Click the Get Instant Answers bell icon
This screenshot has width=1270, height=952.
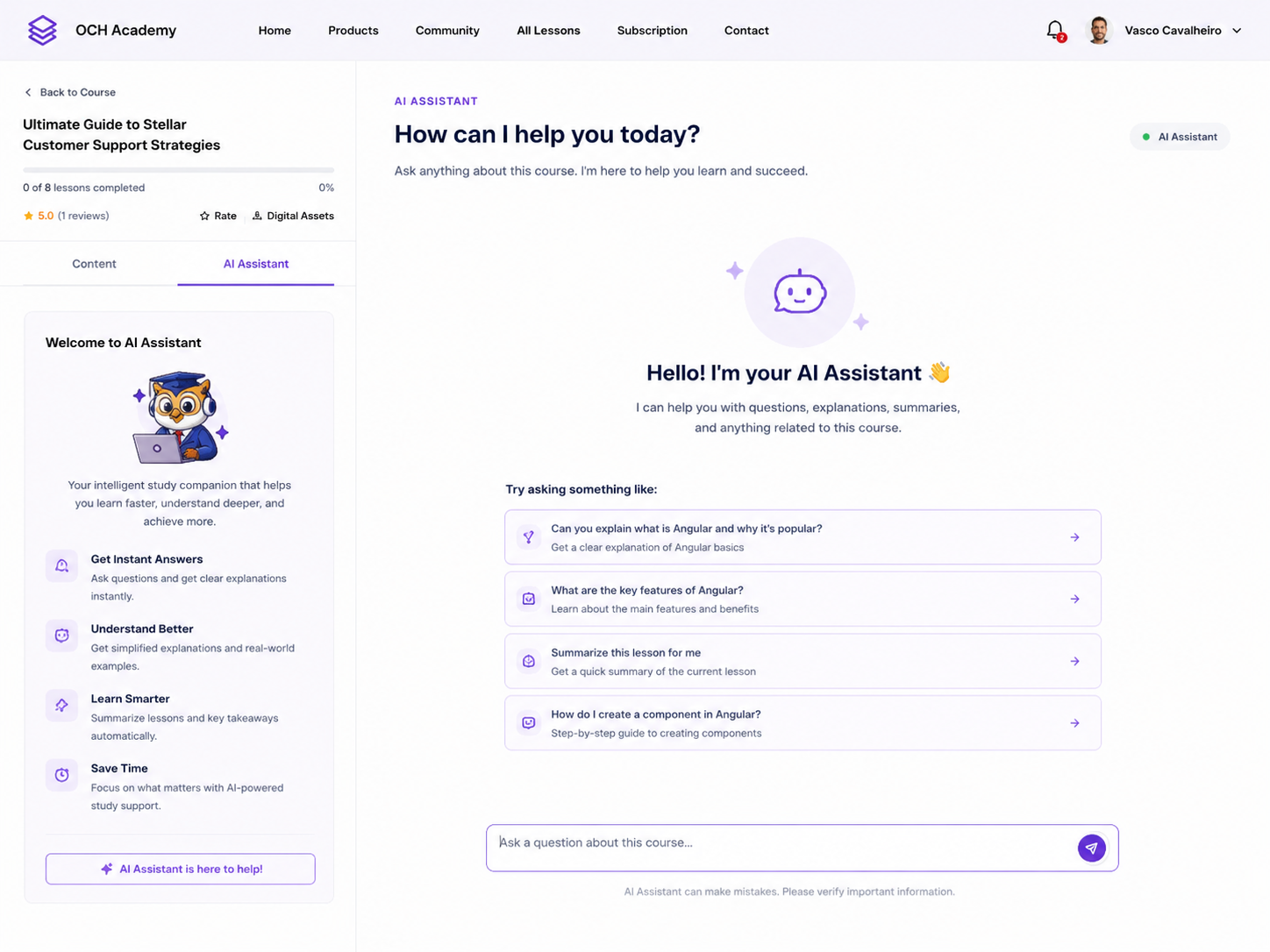tap(61, 566)
